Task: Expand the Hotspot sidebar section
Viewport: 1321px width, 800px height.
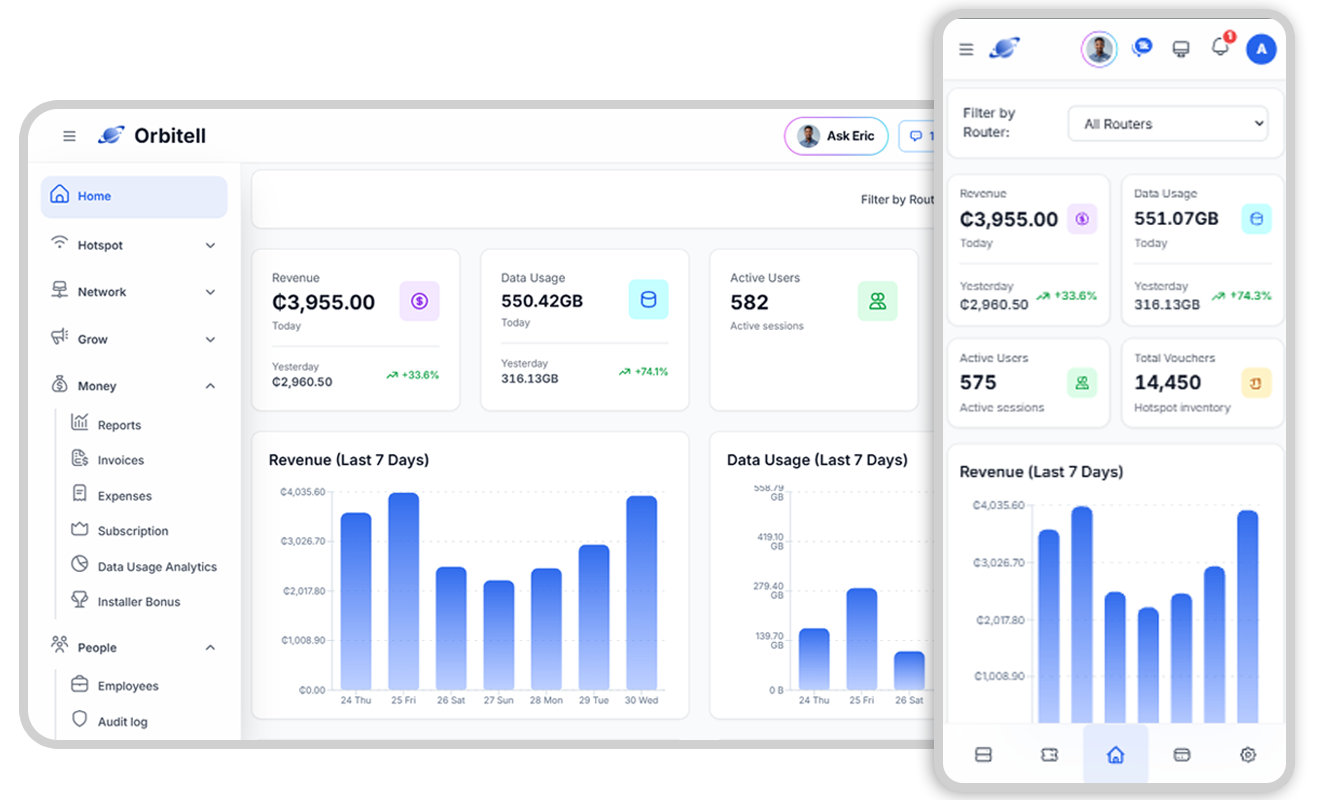Action: tap(134, 245)
